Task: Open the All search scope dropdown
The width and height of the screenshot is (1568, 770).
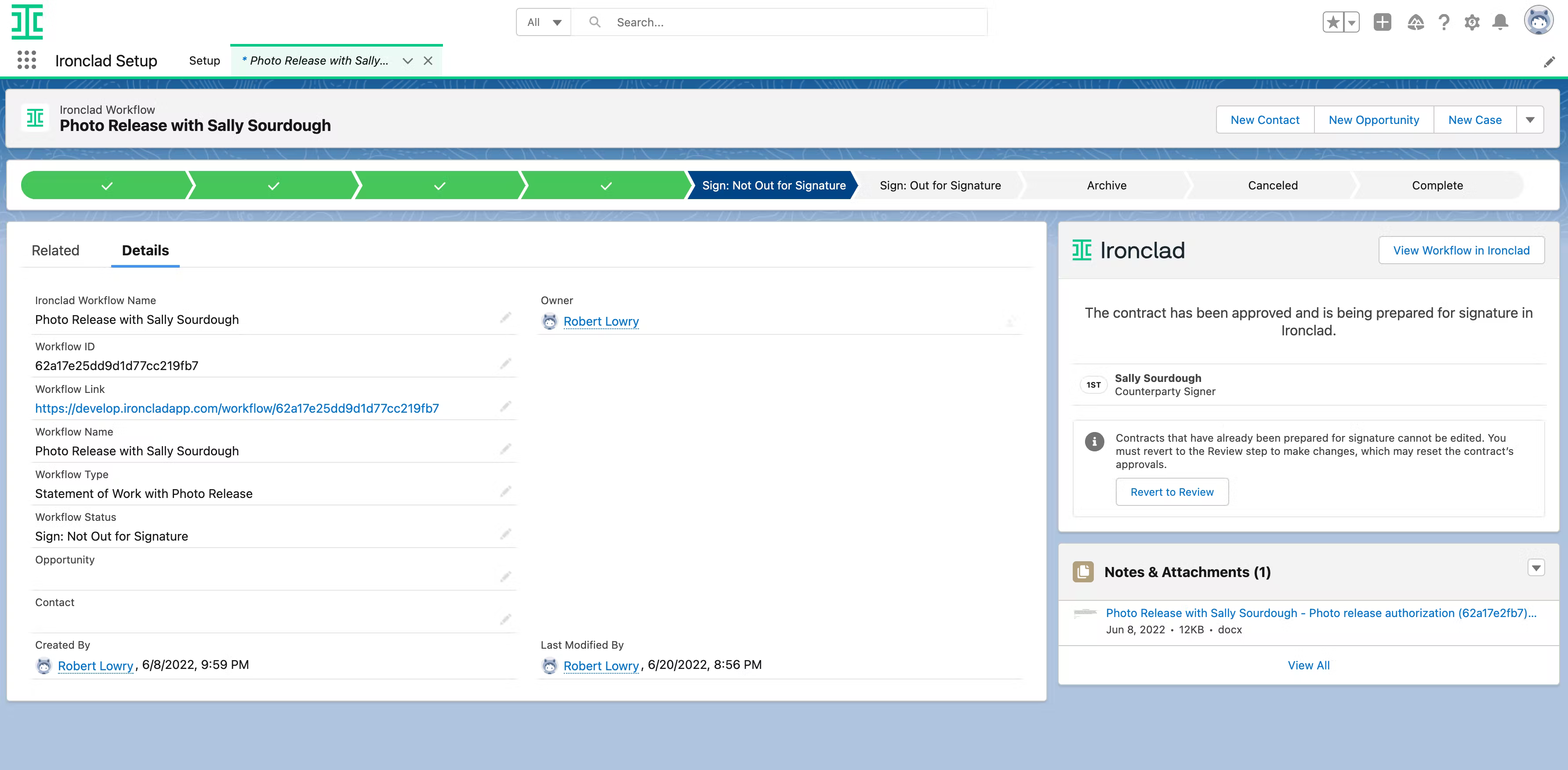Action: coord(544,22)
